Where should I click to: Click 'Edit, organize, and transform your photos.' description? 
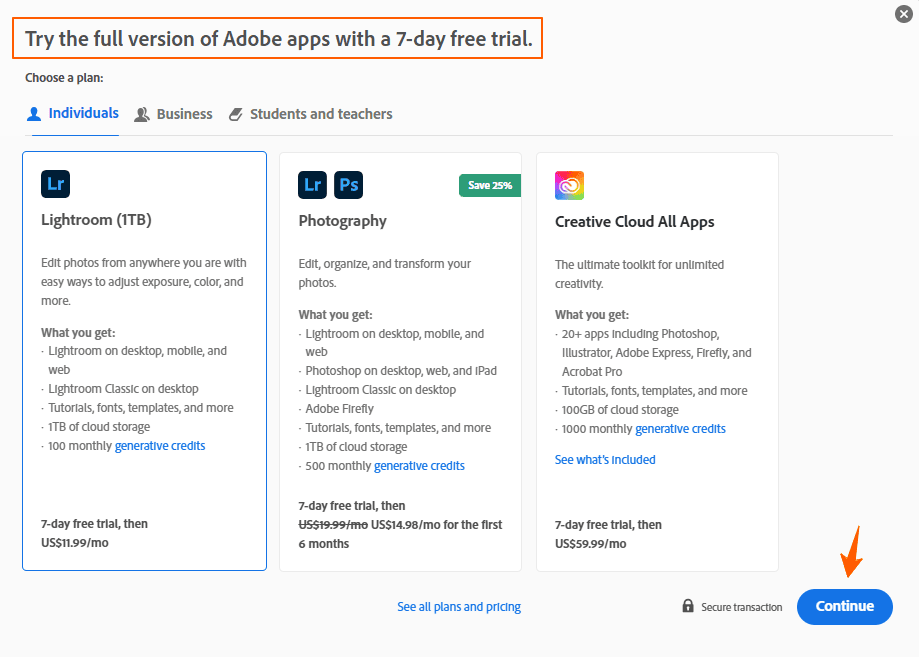(384, 273)
